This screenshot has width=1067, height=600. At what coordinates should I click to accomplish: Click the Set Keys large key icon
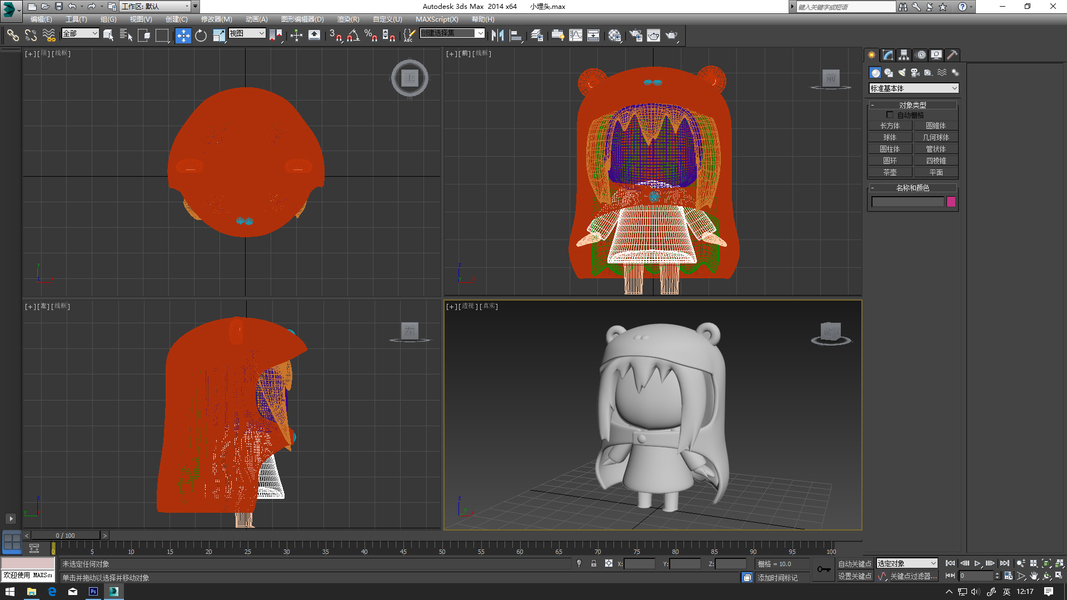point(823,569)
